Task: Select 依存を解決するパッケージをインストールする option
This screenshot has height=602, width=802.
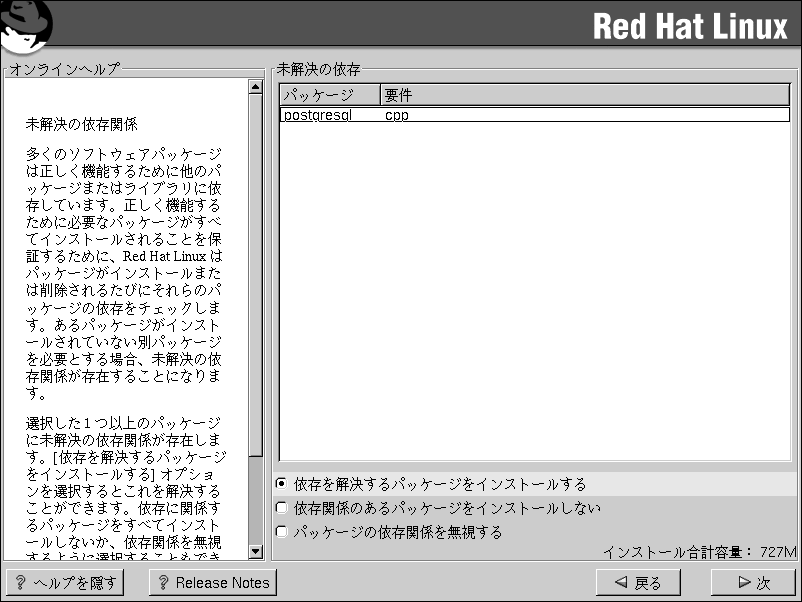Action: click(281, 484)
